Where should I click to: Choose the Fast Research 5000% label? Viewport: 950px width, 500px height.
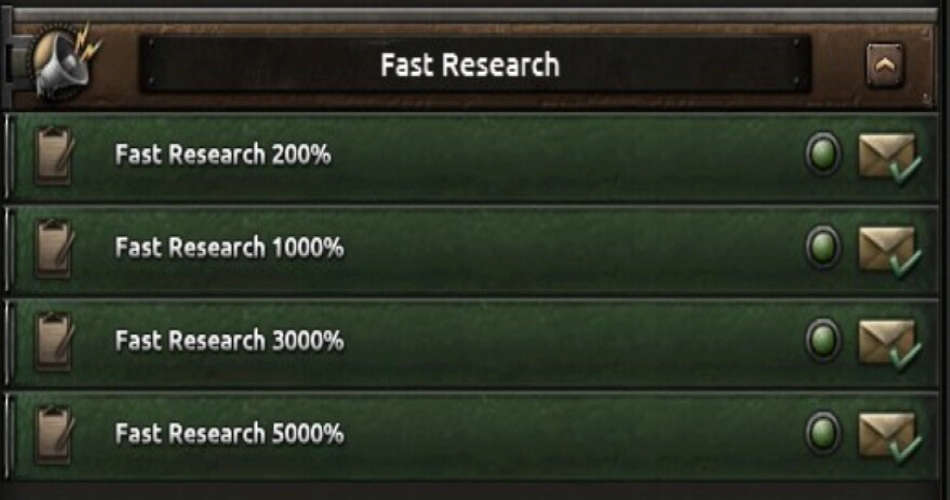click(x=229, y=434)
